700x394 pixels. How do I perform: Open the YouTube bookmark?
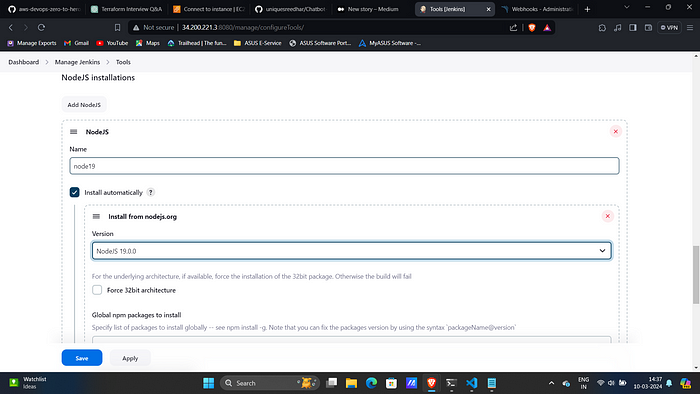tap(112, 43)
